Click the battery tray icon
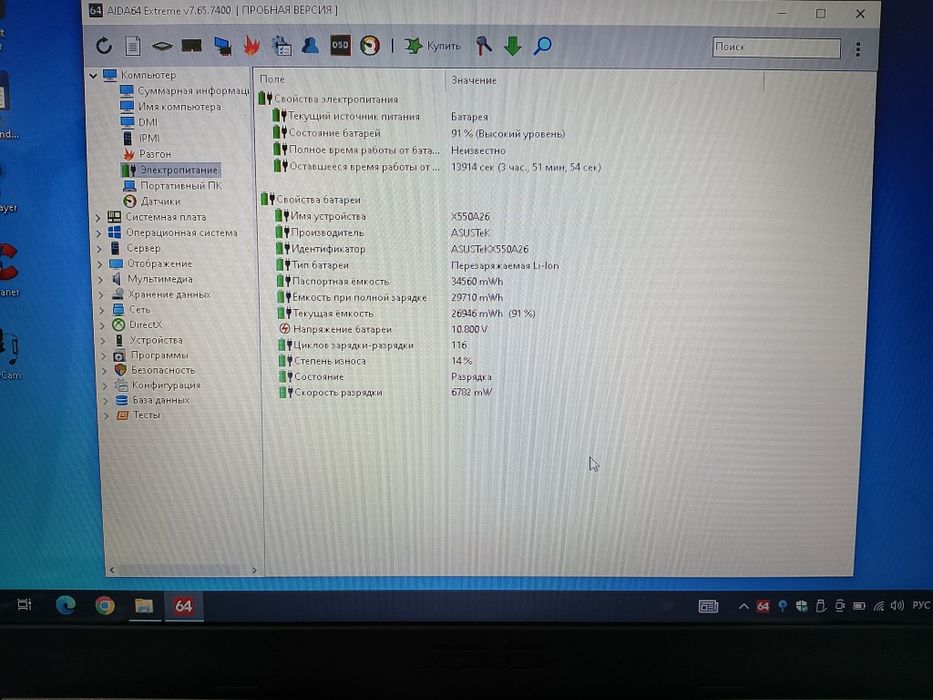933x700 pixels. [x=859, y=607]
